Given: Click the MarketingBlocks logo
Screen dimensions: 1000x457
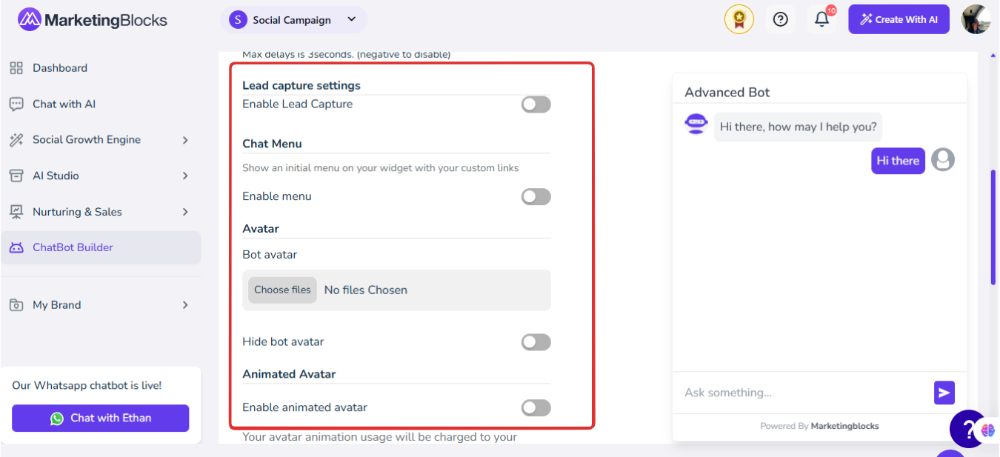Looking at the screenshot, I should (92, 20).
